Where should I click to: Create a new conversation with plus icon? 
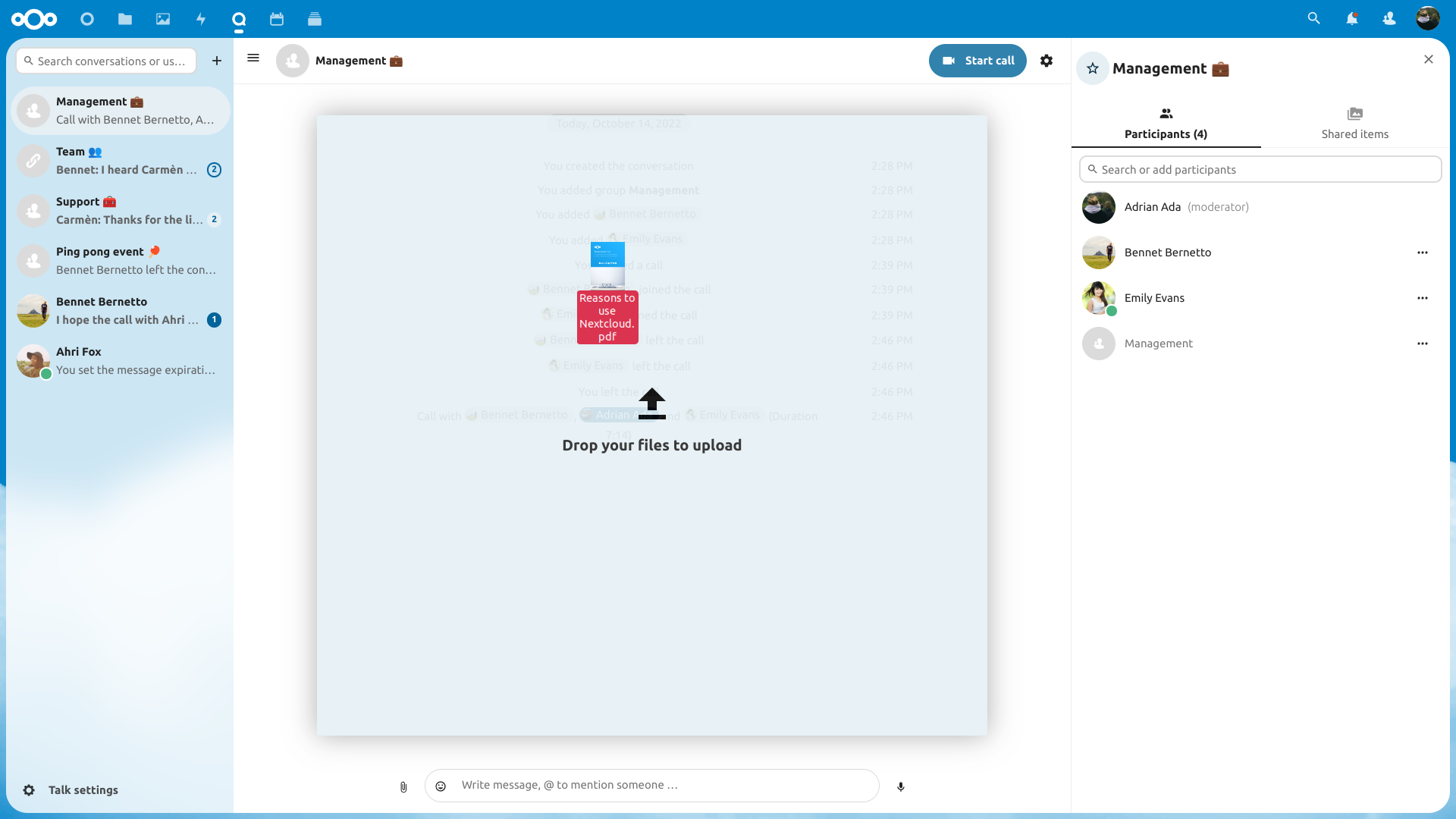217,61
